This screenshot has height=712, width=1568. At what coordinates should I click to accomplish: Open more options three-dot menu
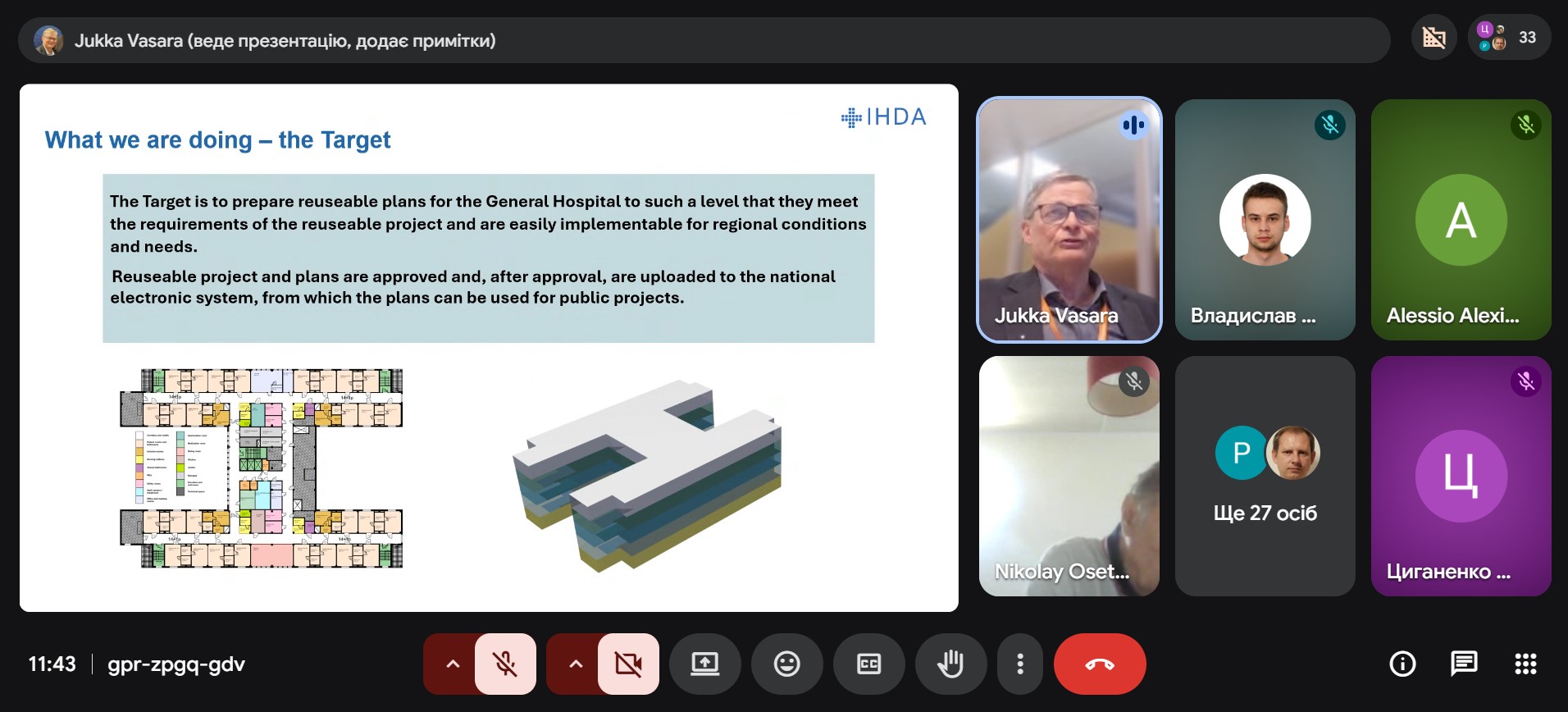(x=1019, y=664)
